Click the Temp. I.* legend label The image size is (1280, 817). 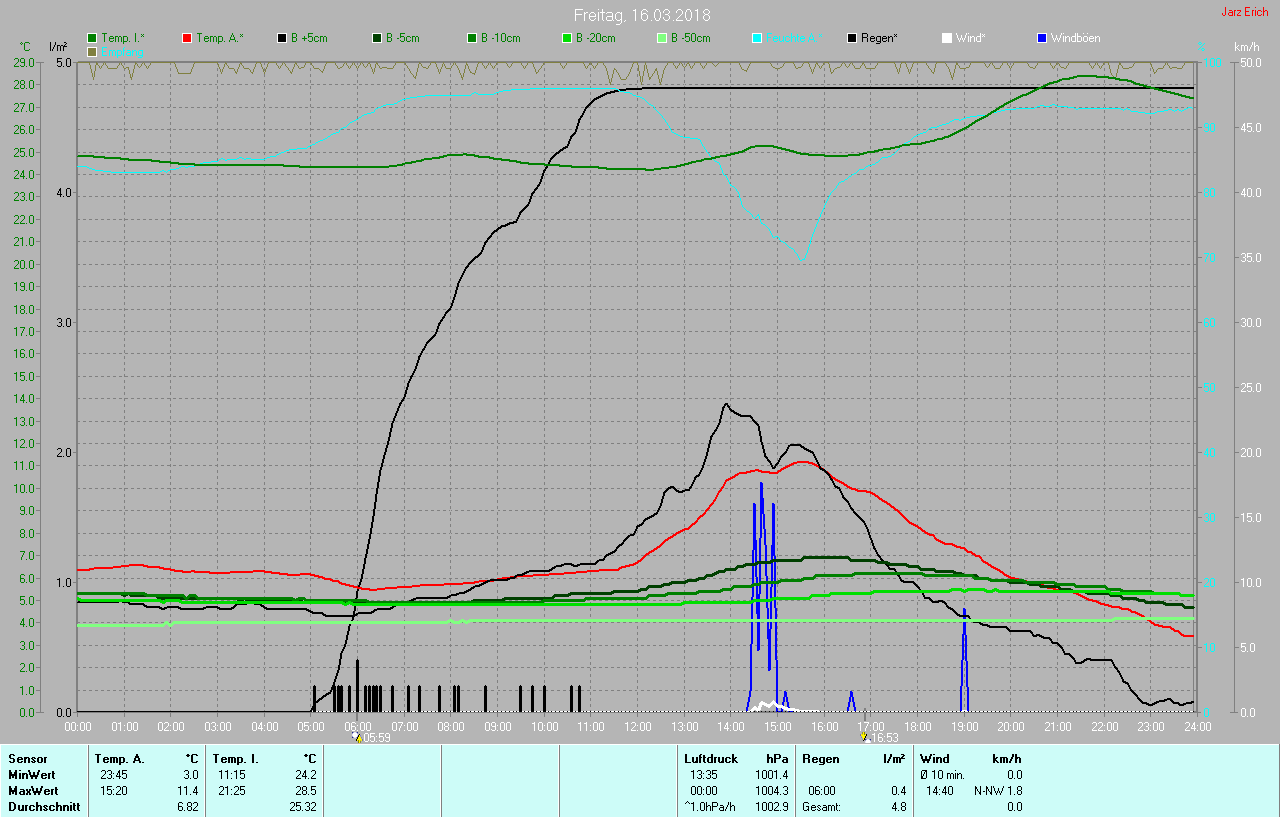pyautogui.click(x=123, y=38)
